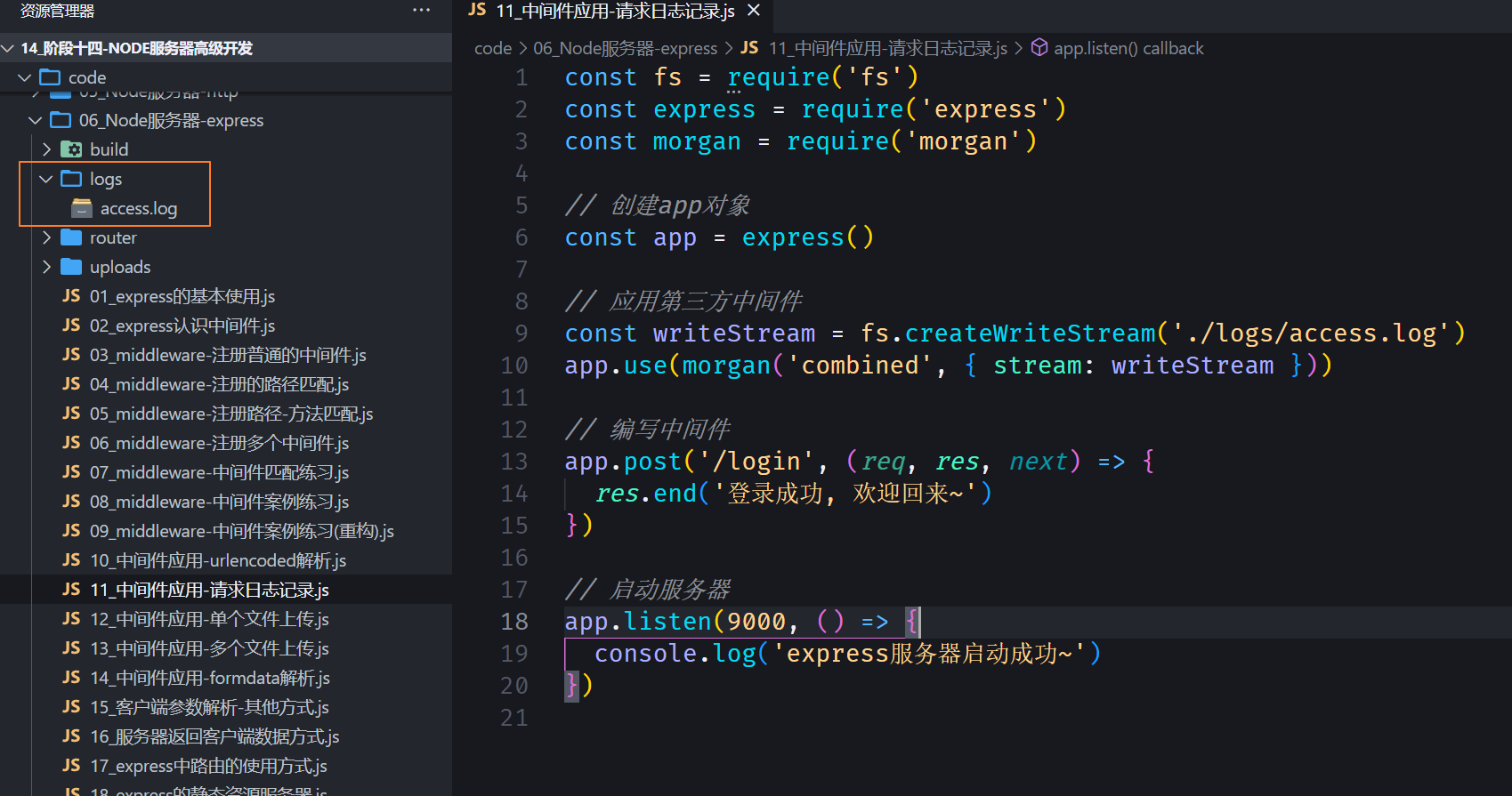The width and height of the screenshot is (1512, 796).
Task: Click the app.listen() callback breadcrumb symbol icon
Action: click(1039, 48)
